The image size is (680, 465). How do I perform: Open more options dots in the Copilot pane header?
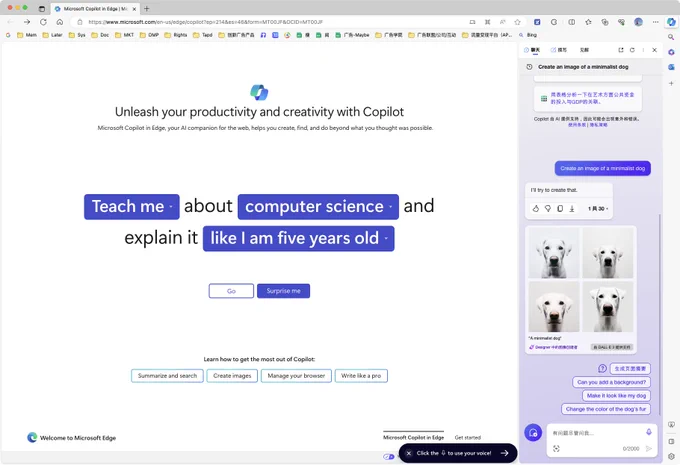tap(643, 50)
